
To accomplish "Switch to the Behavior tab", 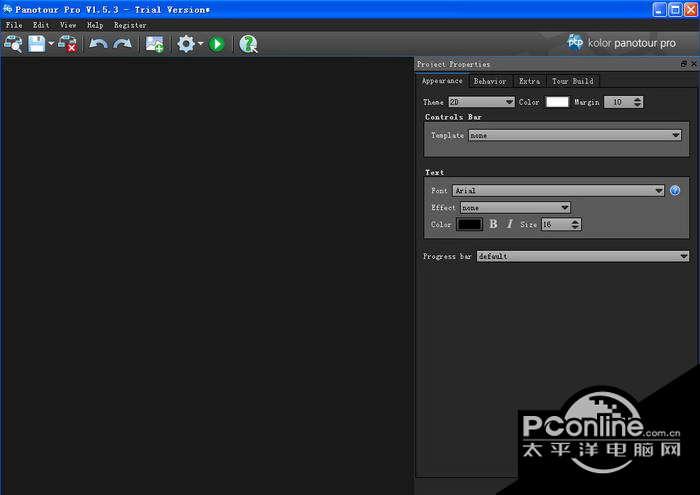I will point(490,81).
